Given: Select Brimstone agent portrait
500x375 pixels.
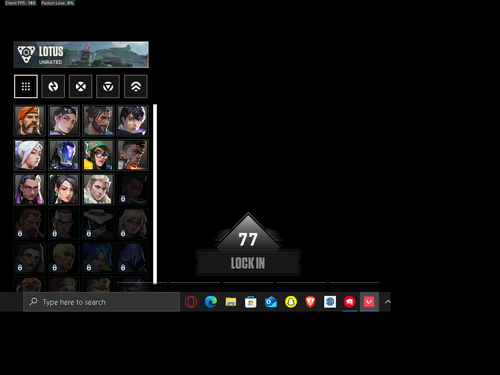Looking at the screenshot, I should (x=29, y=121).
